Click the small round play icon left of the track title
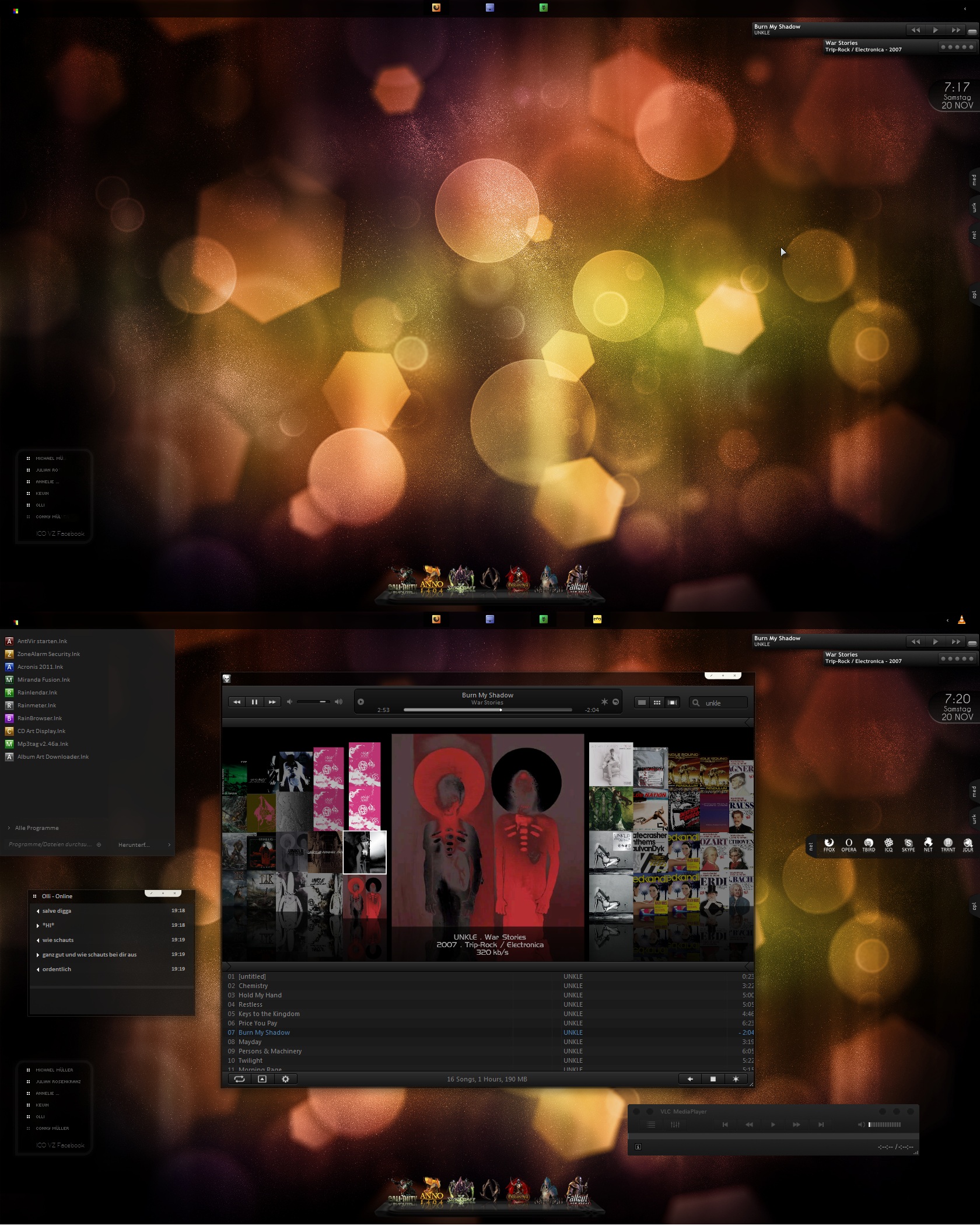The width and height of the screenshot is (980, 1225). click(x=361, y=702)
